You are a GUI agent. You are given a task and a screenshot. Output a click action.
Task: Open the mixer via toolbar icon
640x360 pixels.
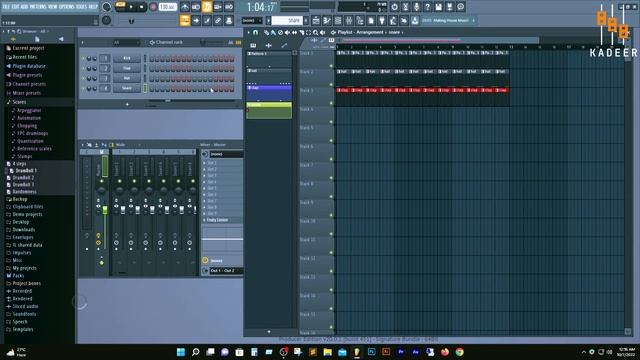coord(349,20)
